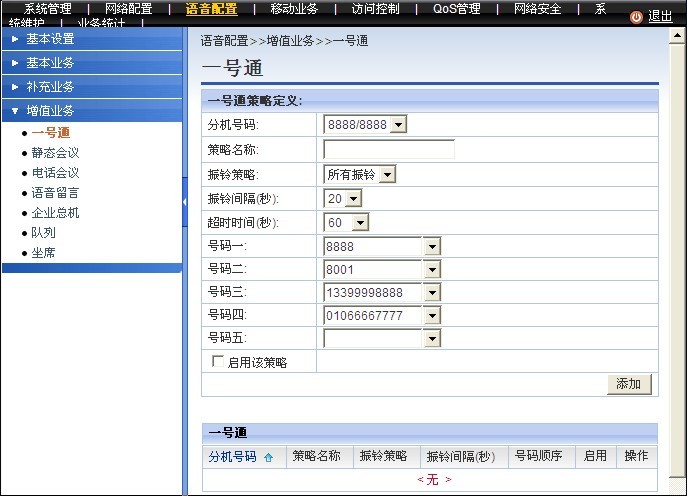Click the logout power icon
687x496 pixels.
coord(636,17)
